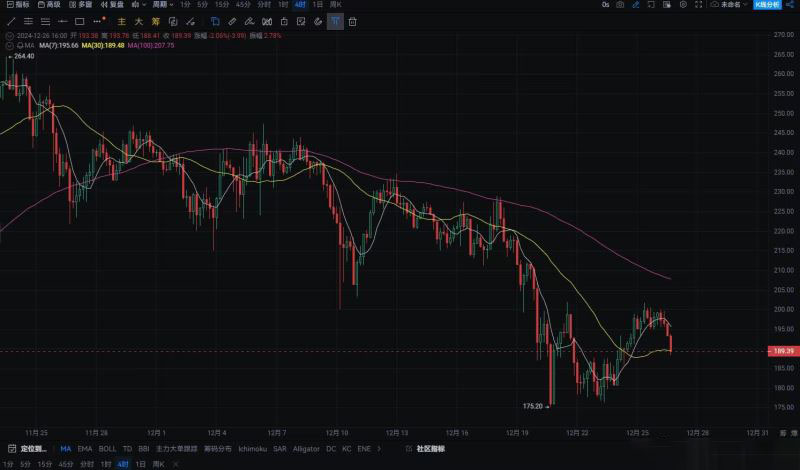Toggle the EMA indicator
800x470 pixels.
(x=85, y=449)
